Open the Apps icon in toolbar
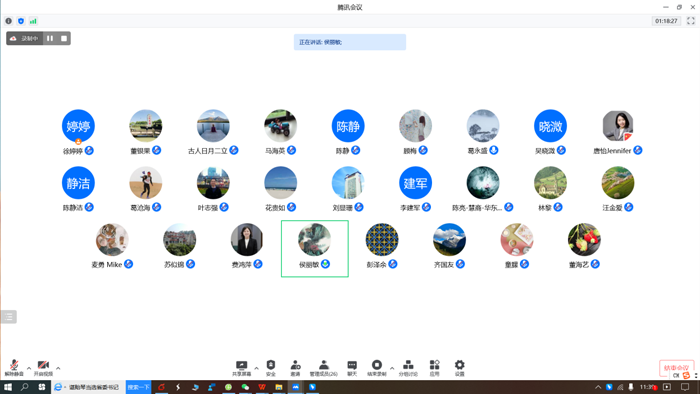Image resolution: width=700 pixels, height=394 pixels. [434, 368]
